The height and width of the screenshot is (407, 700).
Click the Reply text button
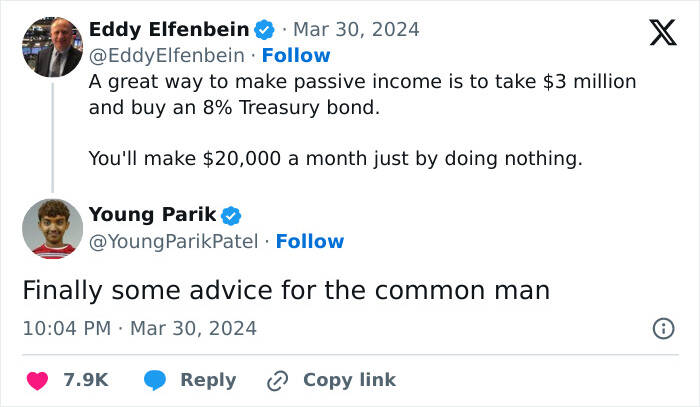[208, 380]
